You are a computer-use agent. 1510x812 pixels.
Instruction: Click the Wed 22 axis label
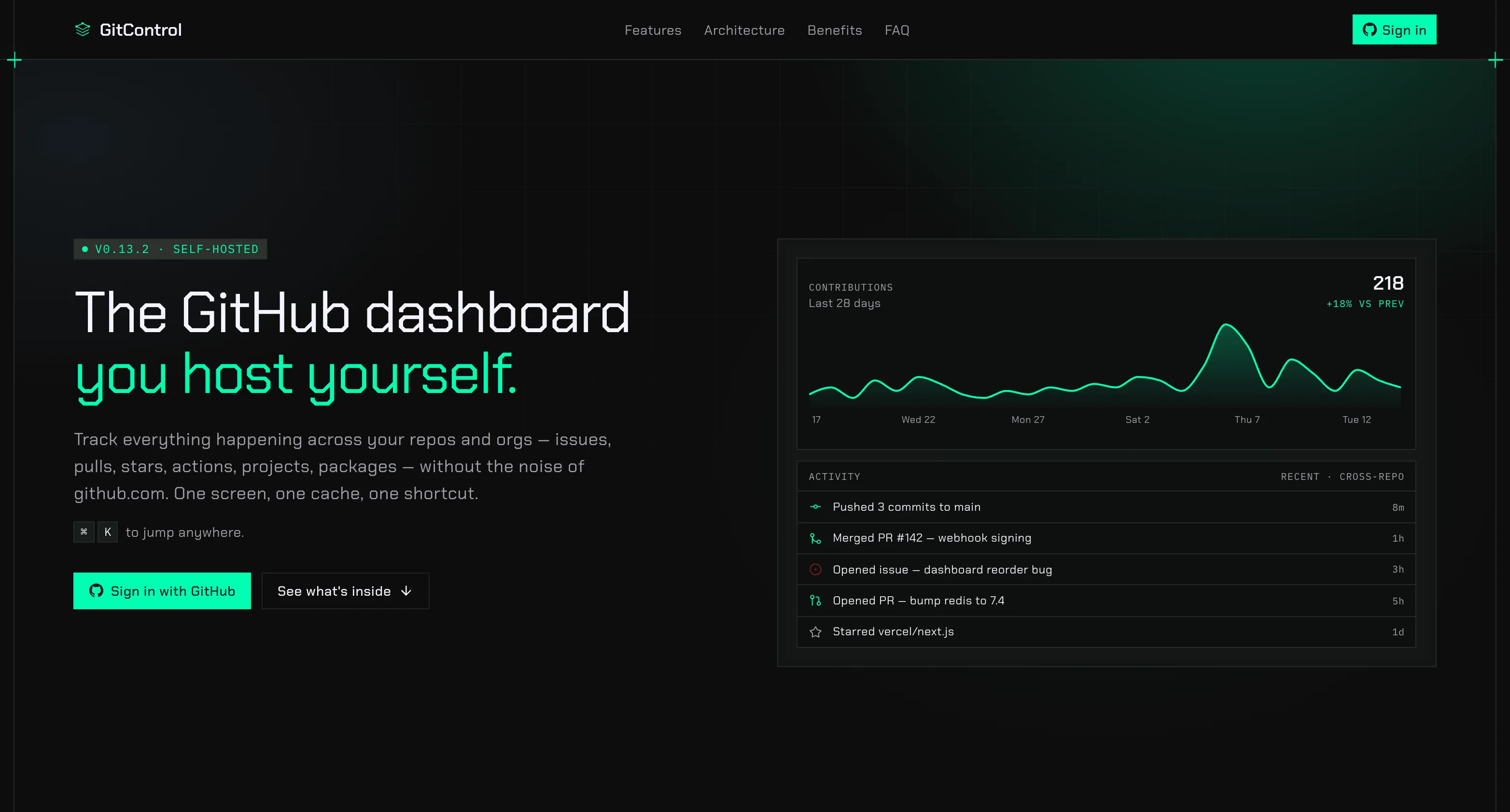tap(919, 420)
